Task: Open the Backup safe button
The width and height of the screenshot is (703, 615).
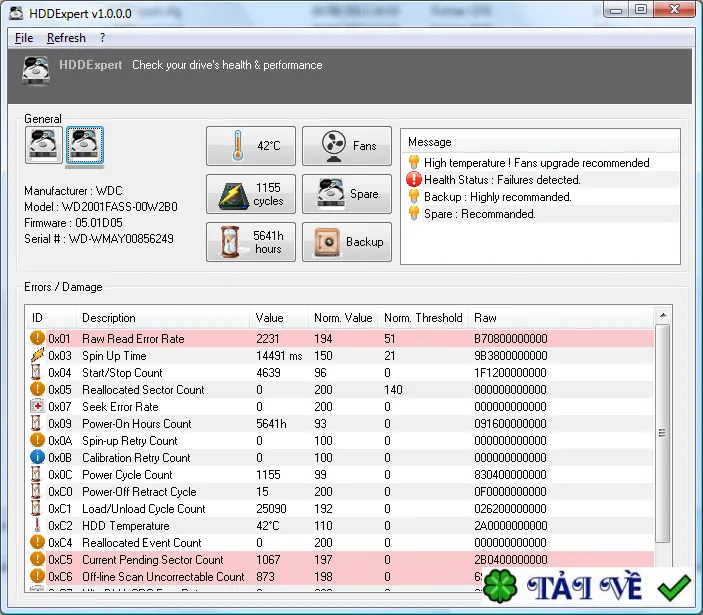Action: click(347, 242)
